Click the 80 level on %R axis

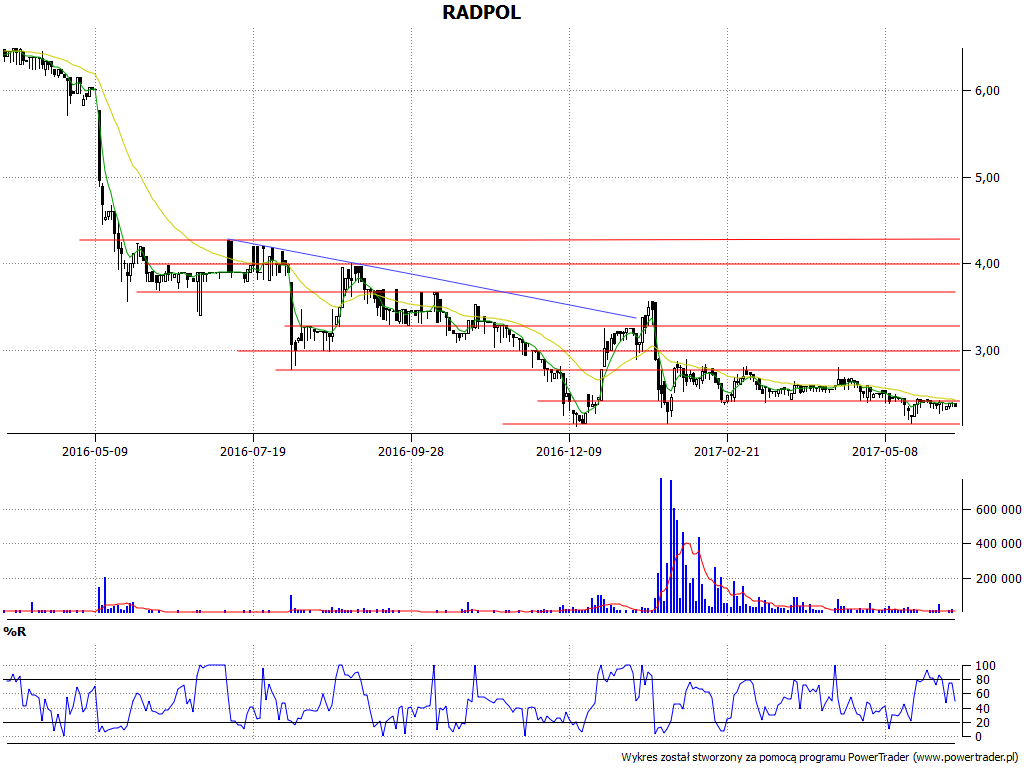point(982,680)
